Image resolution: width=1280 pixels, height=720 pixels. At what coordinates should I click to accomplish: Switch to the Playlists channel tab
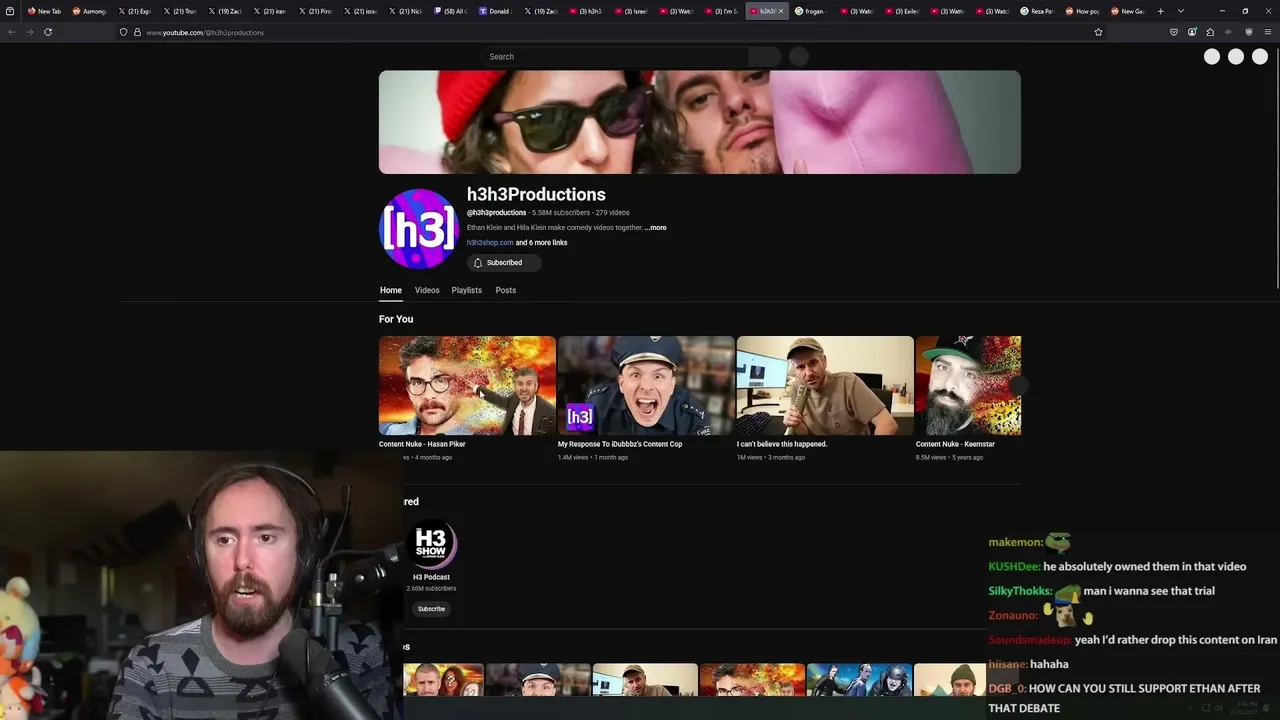466,290
